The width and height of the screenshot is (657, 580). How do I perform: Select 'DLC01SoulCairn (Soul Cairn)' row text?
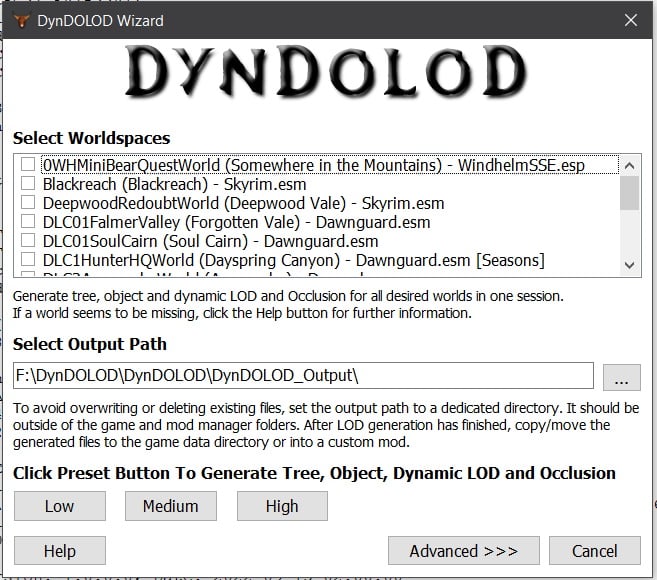pos(145,241)
